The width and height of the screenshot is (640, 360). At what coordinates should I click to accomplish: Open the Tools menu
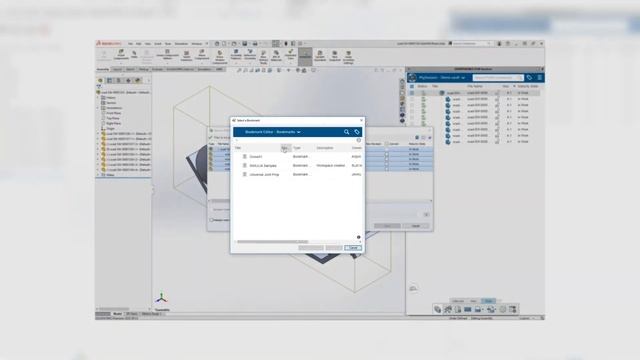[168, 44]
